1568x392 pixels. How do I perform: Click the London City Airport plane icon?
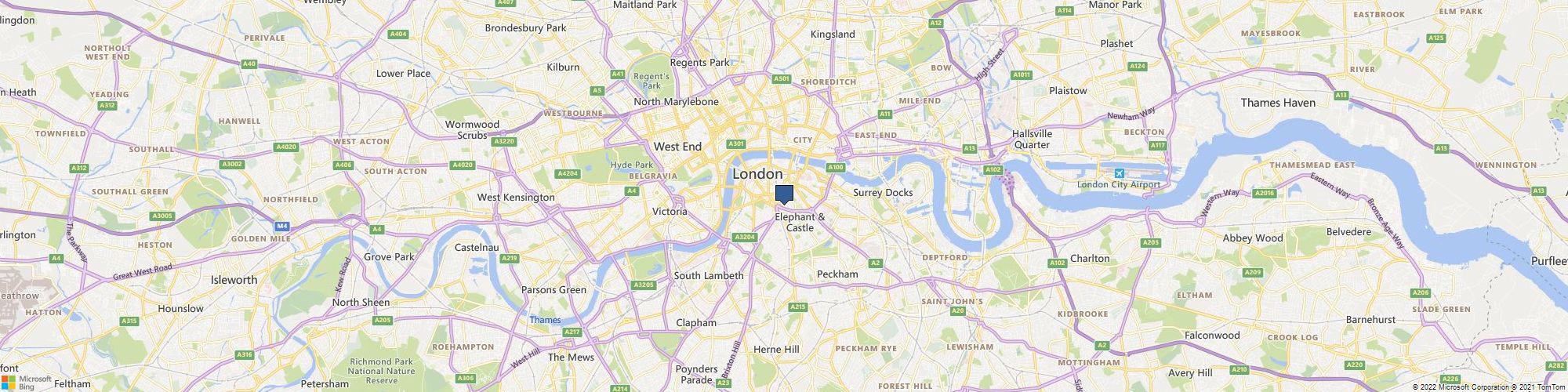pyautogui.click(x=1119, y=172)
